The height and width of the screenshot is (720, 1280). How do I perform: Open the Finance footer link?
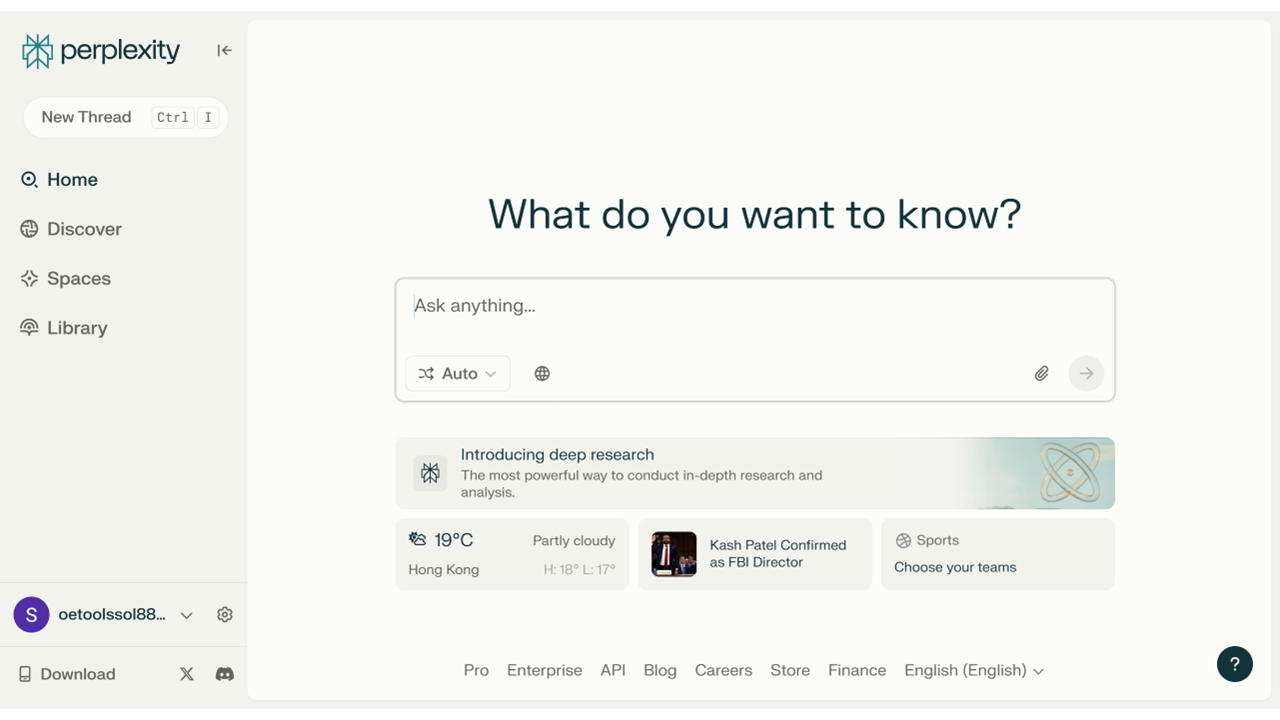[x=857, y=670]
